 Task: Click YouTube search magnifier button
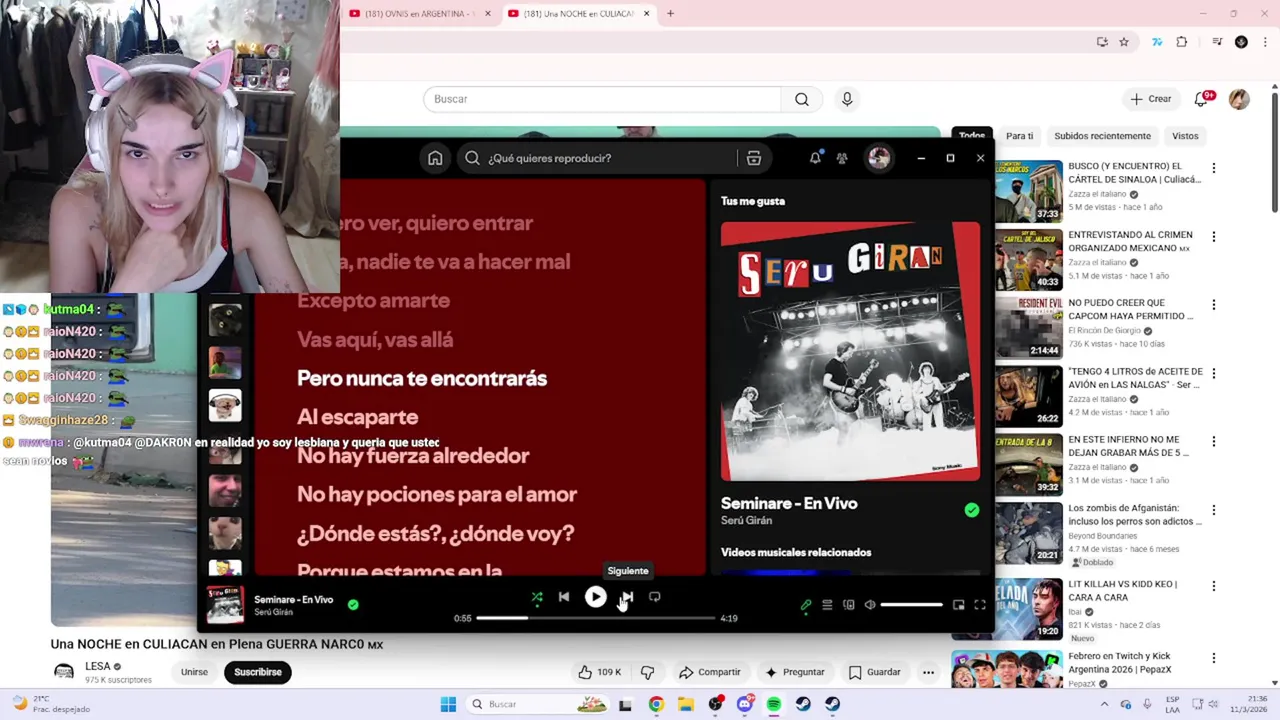802,99
